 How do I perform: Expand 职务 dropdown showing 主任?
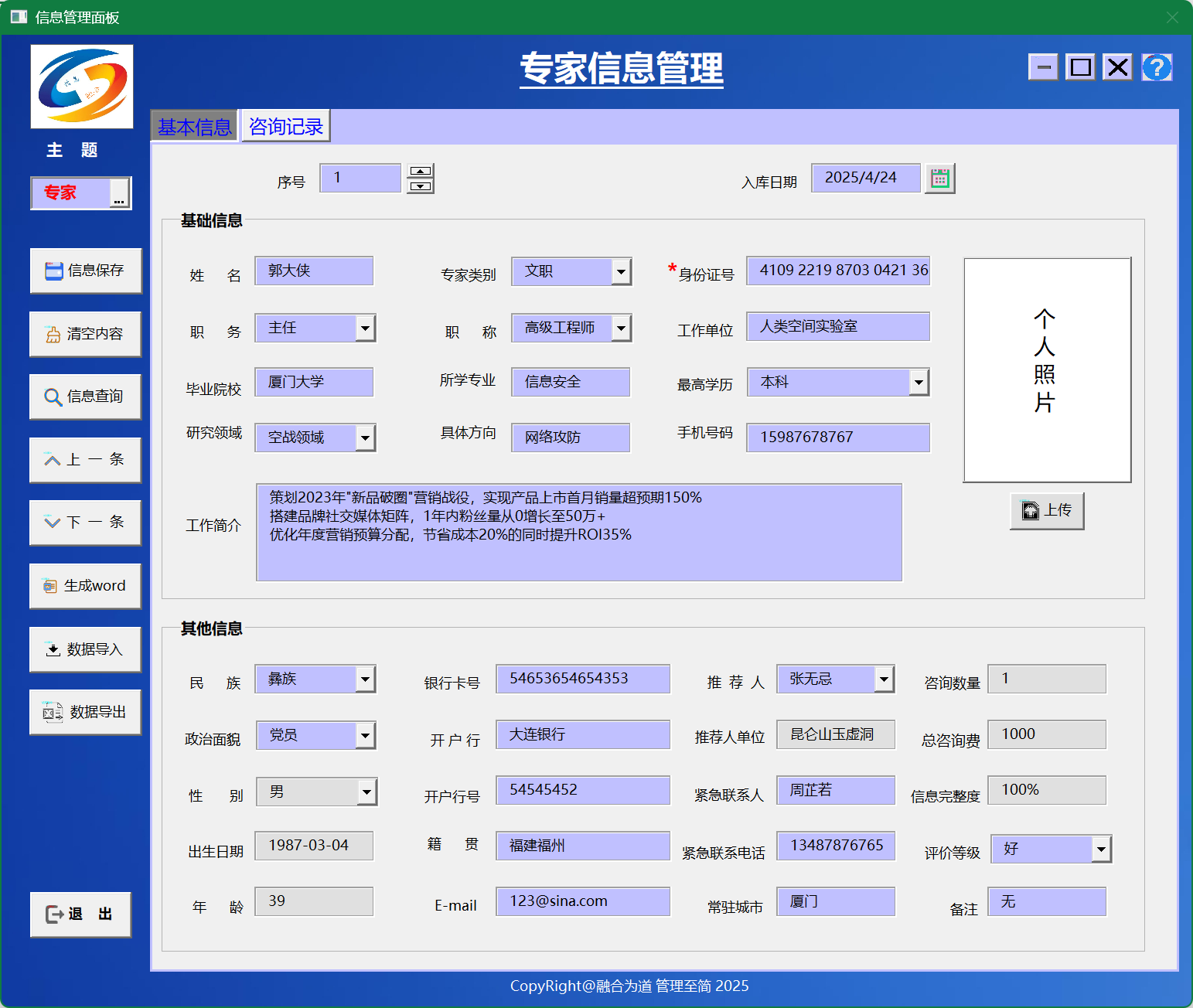click(365, 328)
